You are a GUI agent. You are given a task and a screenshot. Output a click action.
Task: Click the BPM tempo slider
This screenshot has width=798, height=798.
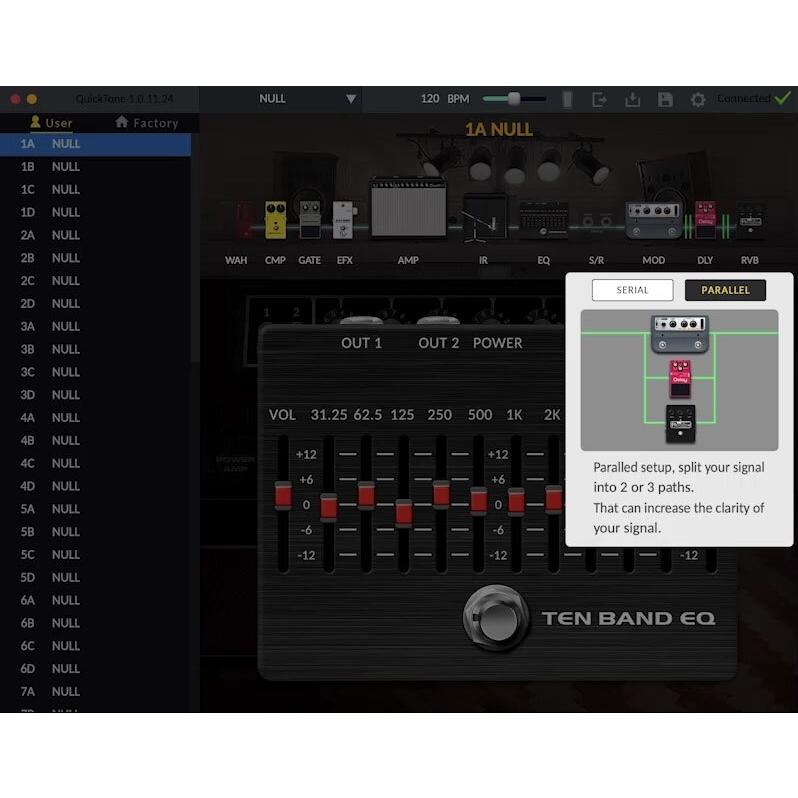point(514,99)
